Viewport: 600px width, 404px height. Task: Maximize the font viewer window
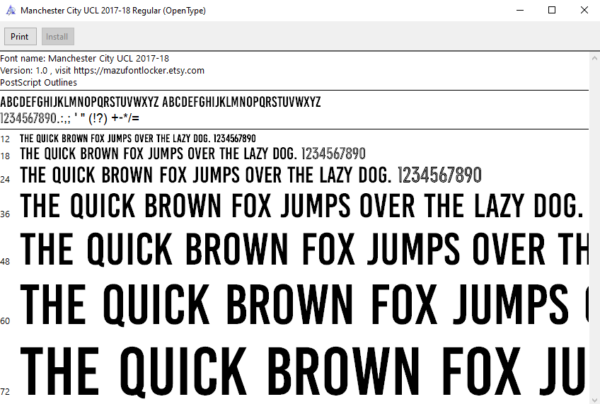(552, 10)
